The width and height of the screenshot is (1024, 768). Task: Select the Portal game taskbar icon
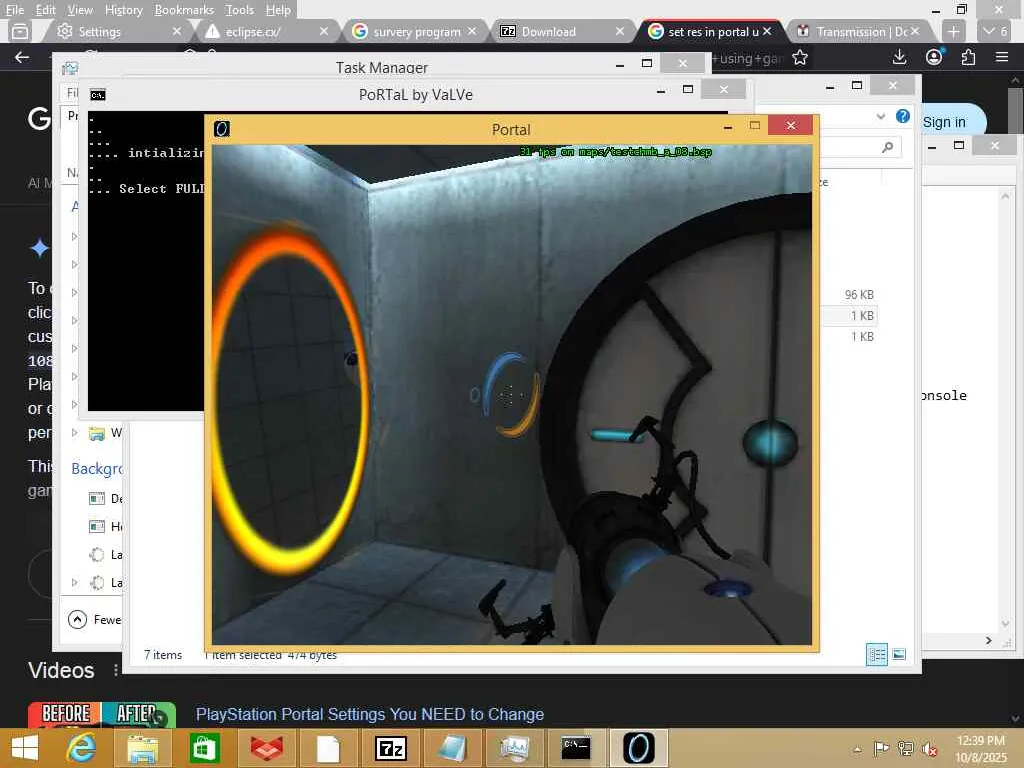pyautogui.click(x=638, y=748)
